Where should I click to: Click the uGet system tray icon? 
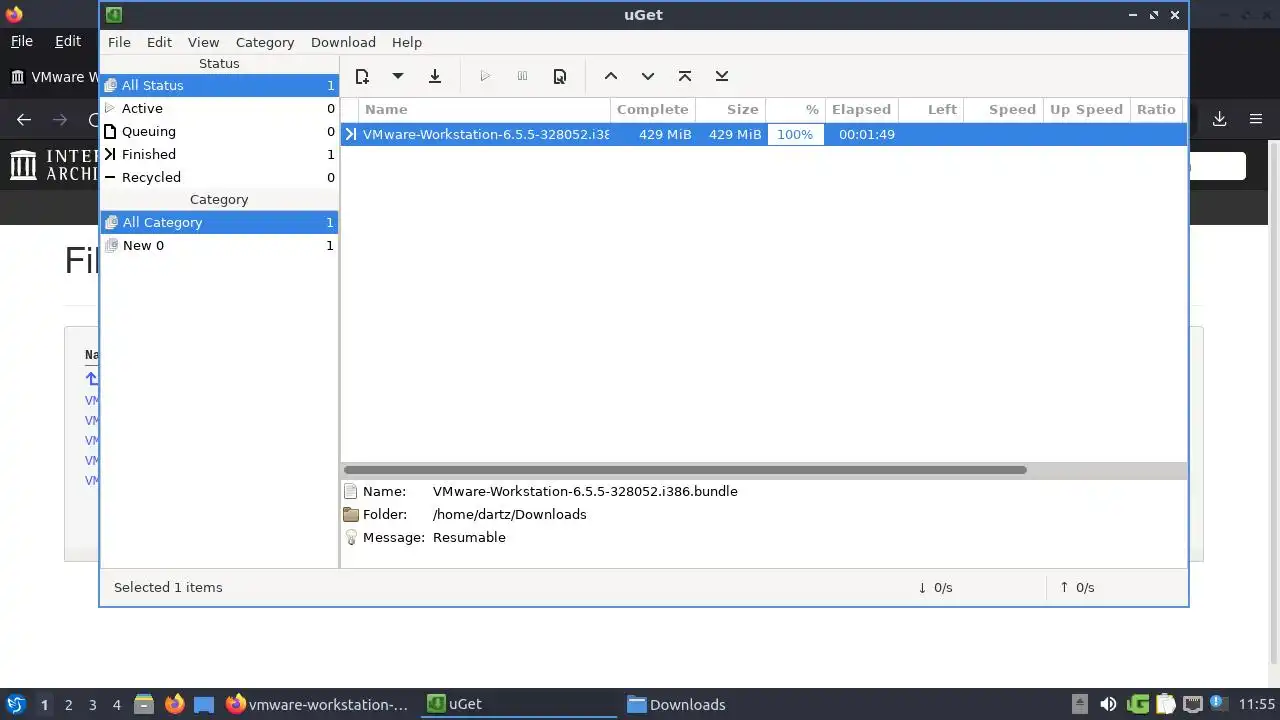1137,704
